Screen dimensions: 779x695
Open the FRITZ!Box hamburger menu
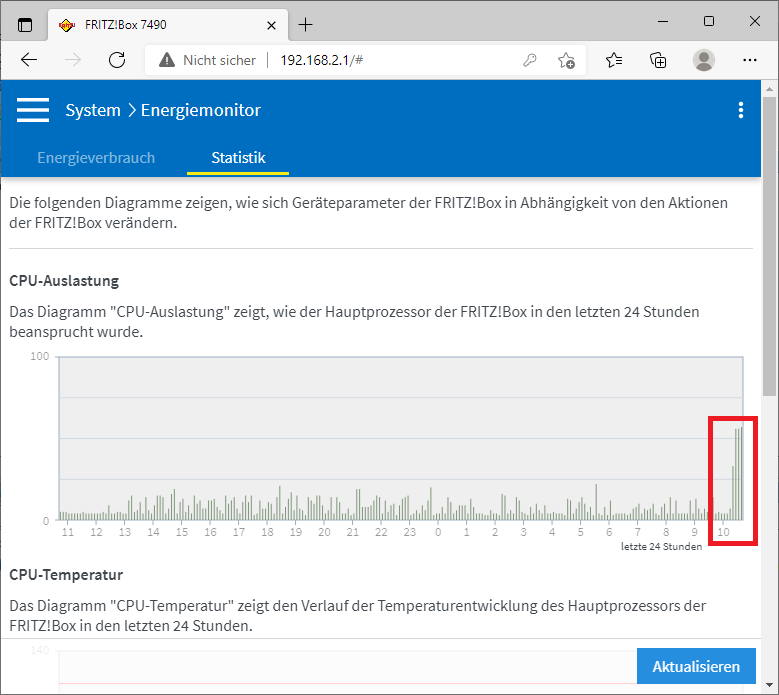click(33, 110)
